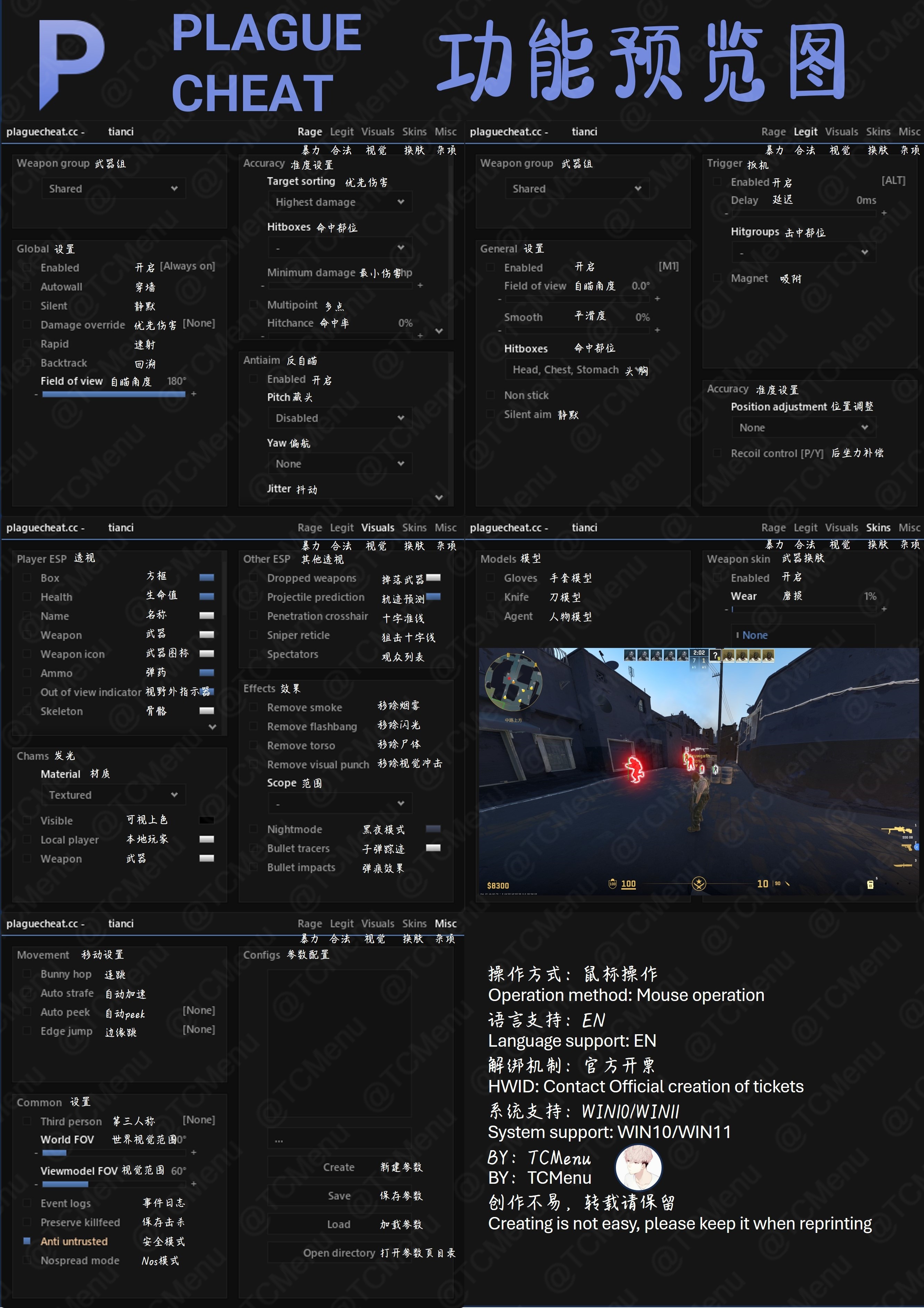
Task: Disable the Anti untrusted checkbox
Action: point(27,1241)
